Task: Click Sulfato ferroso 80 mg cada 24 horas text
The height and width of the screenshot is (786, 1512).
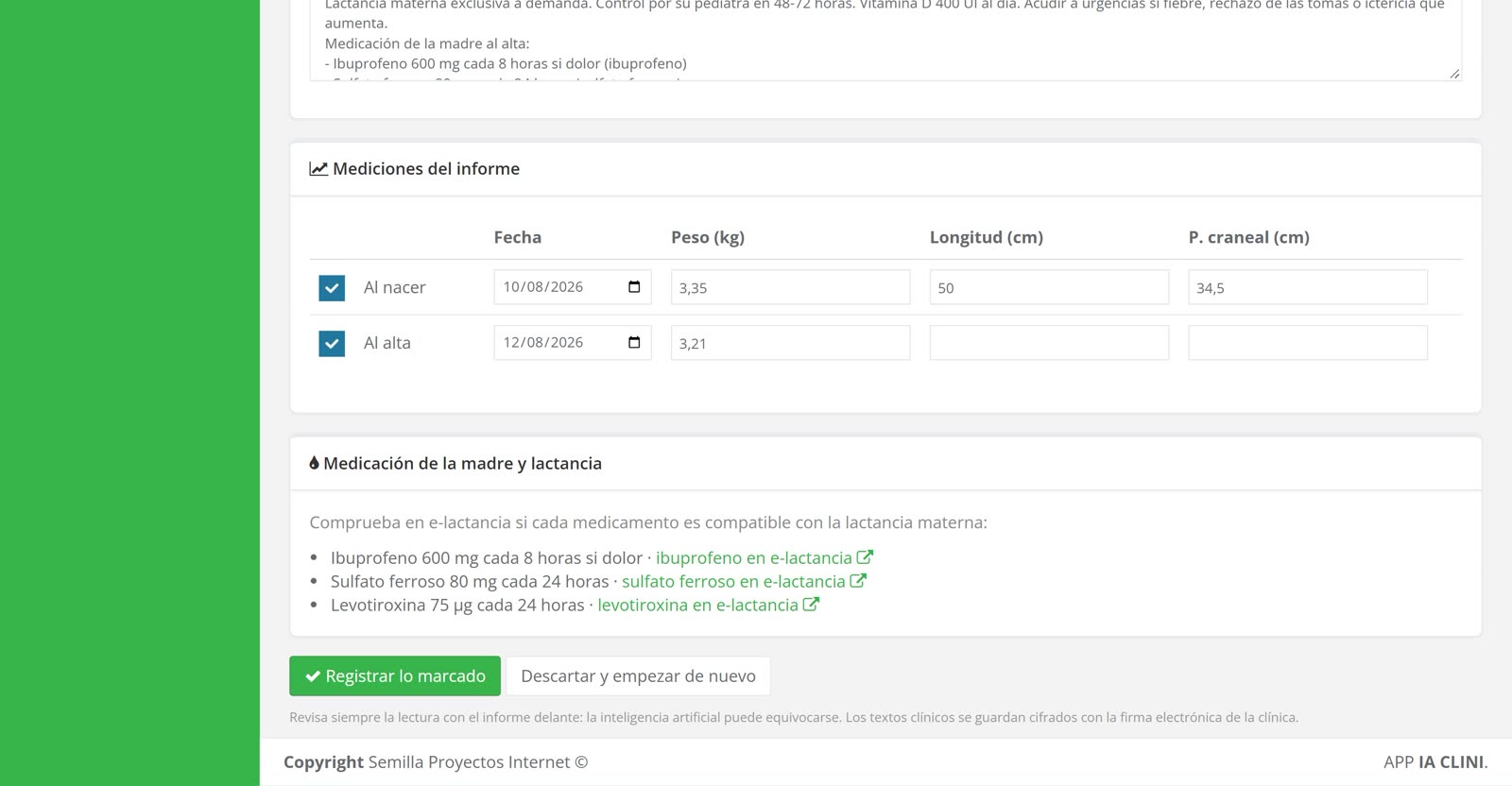Action: click(470, 582)
